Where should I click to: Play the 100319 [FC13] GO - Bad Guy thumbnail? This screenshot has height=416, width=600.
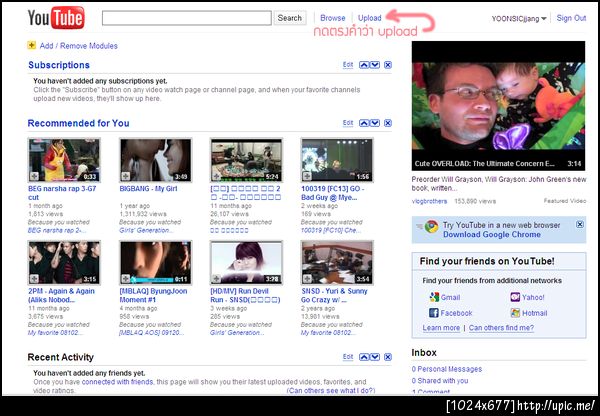(x=337, y=160)
